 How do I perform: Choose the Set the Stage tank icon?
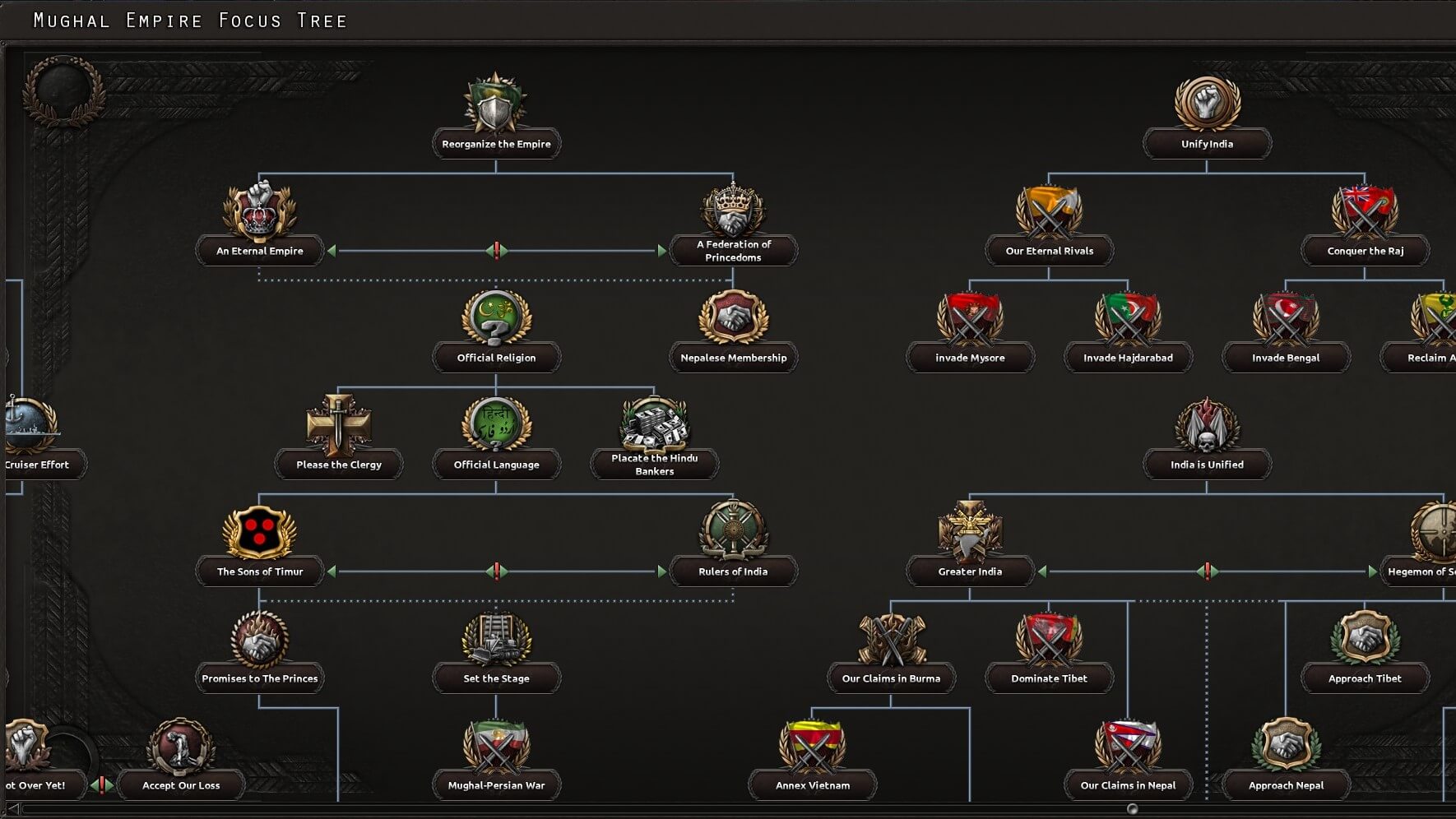click(496, 639)
